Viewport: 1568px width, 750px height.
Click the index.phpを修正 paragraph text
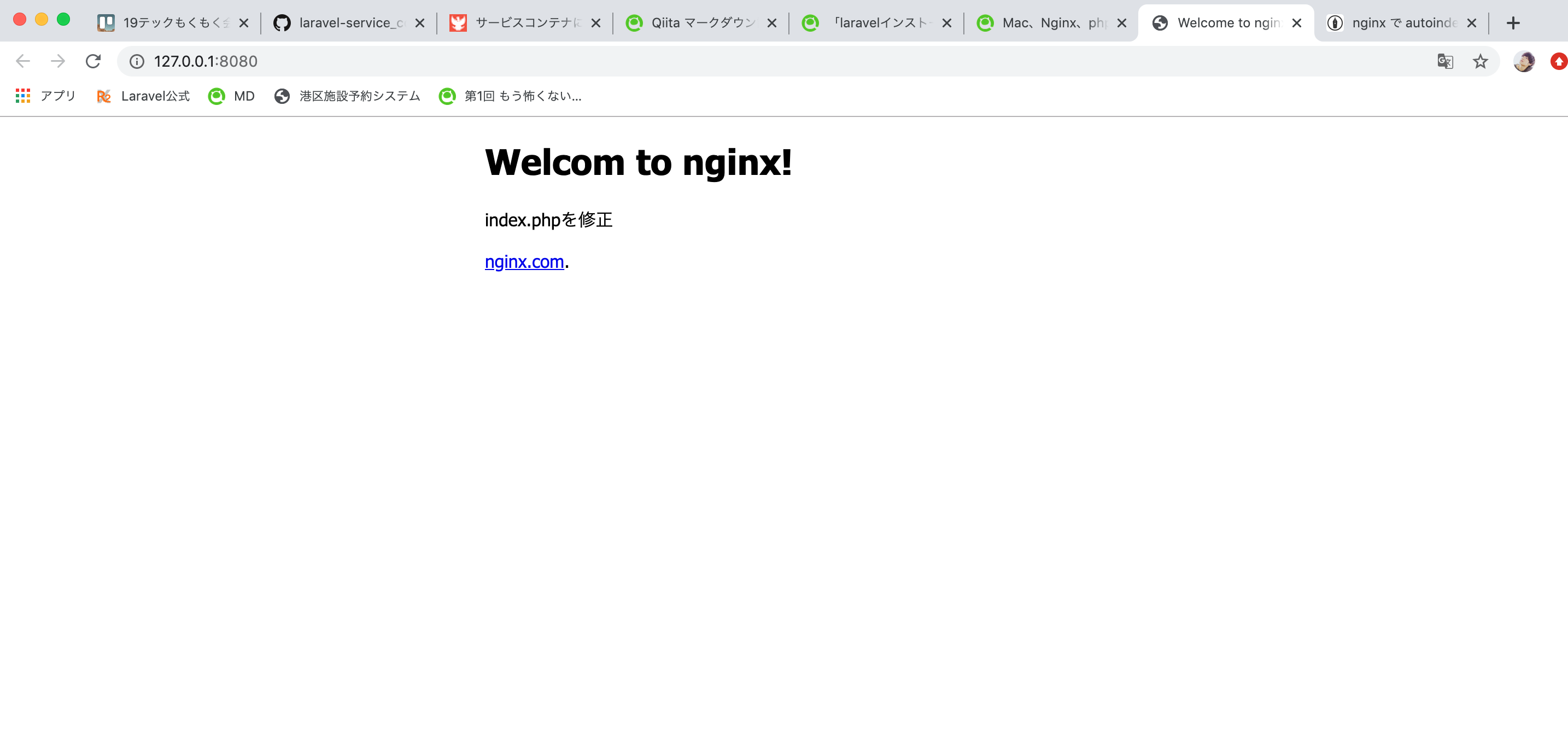[548, 220]
